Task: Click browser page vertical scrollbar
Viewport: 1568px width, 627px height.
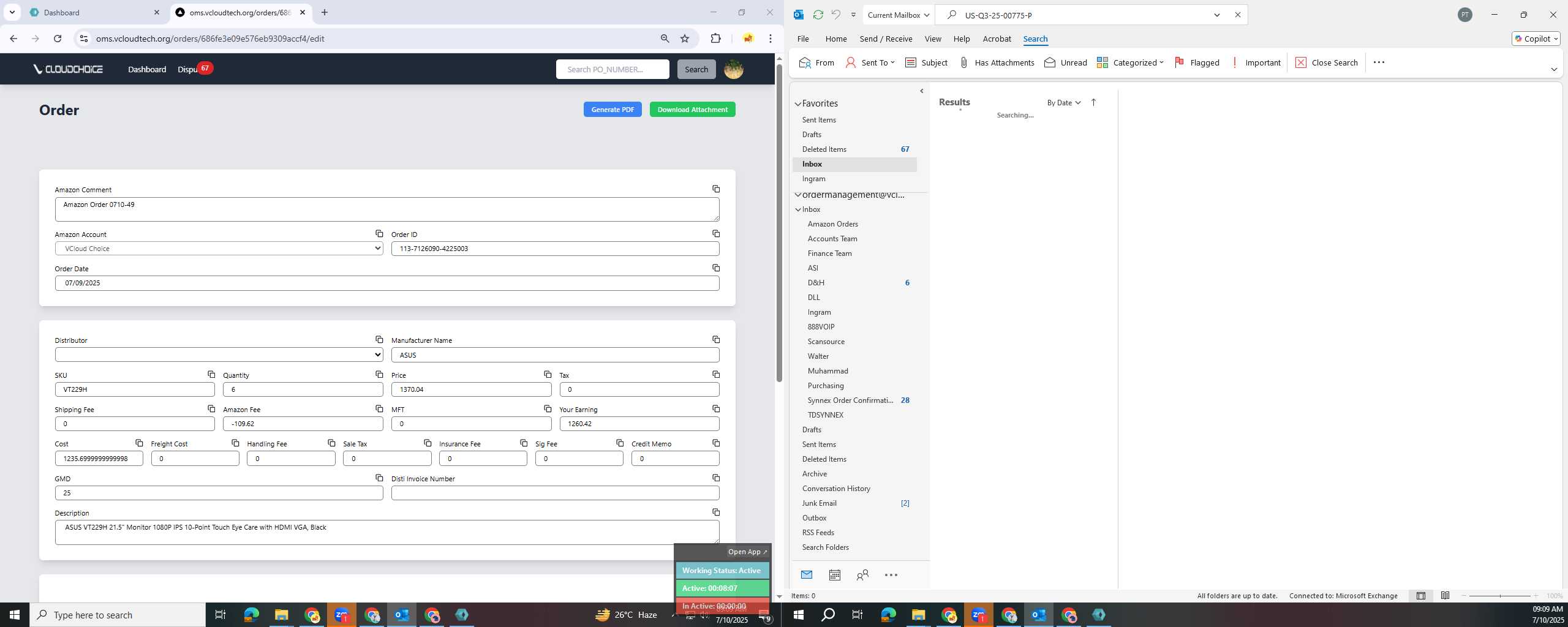Action: point(779,223)
